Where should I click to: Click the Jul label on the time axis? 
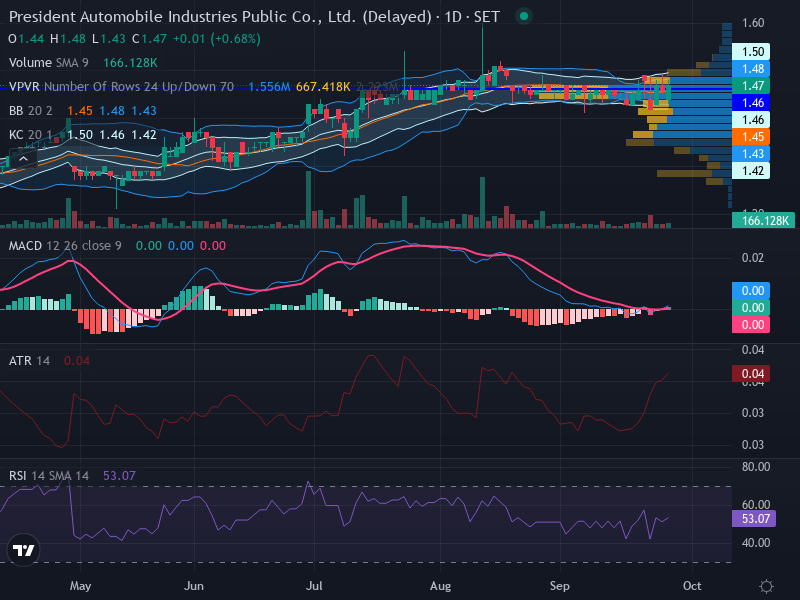point(314,586)
